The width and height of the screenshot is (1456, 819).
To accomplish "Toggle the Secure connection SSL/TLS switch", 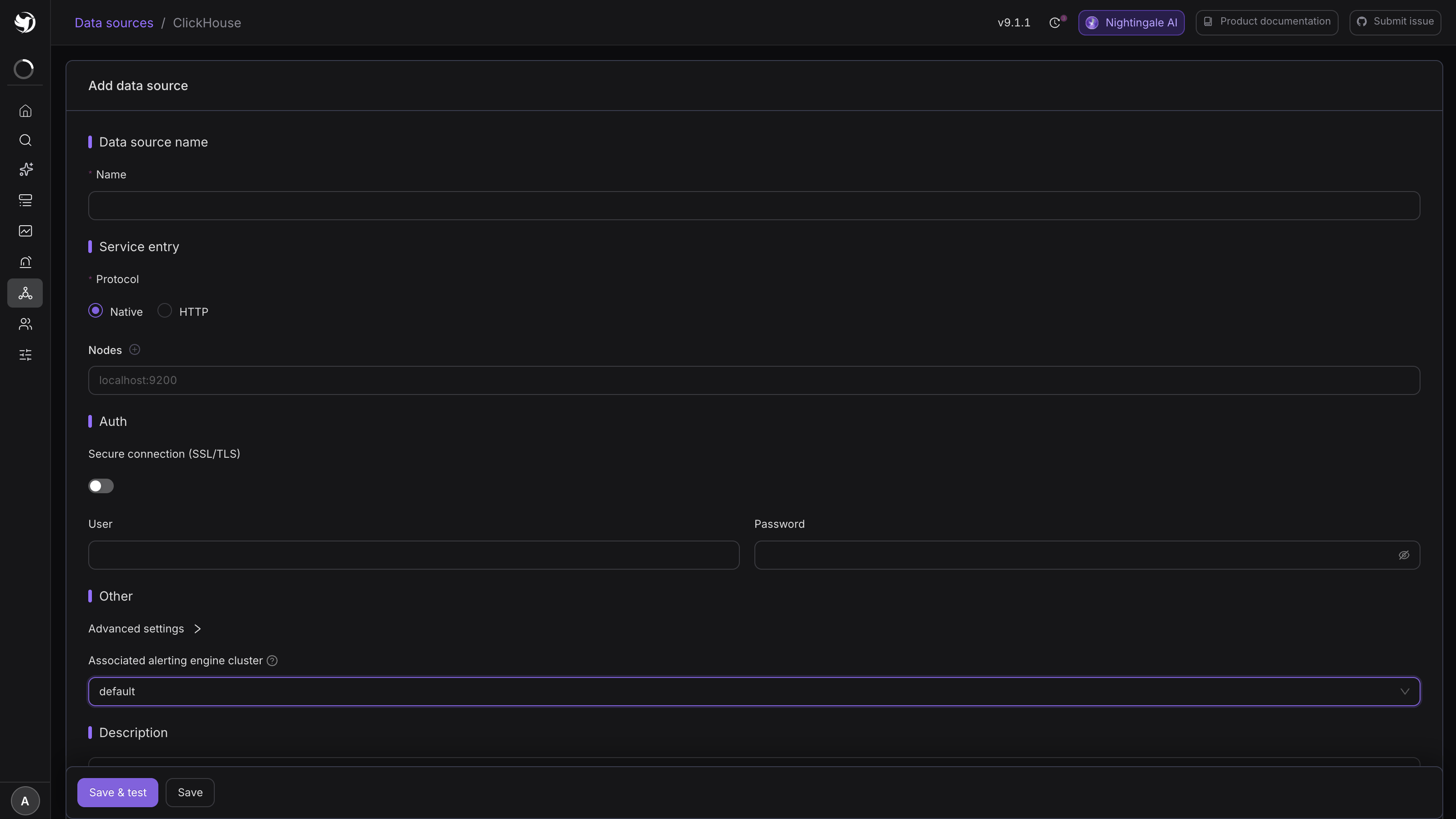I will pos(101,486).
